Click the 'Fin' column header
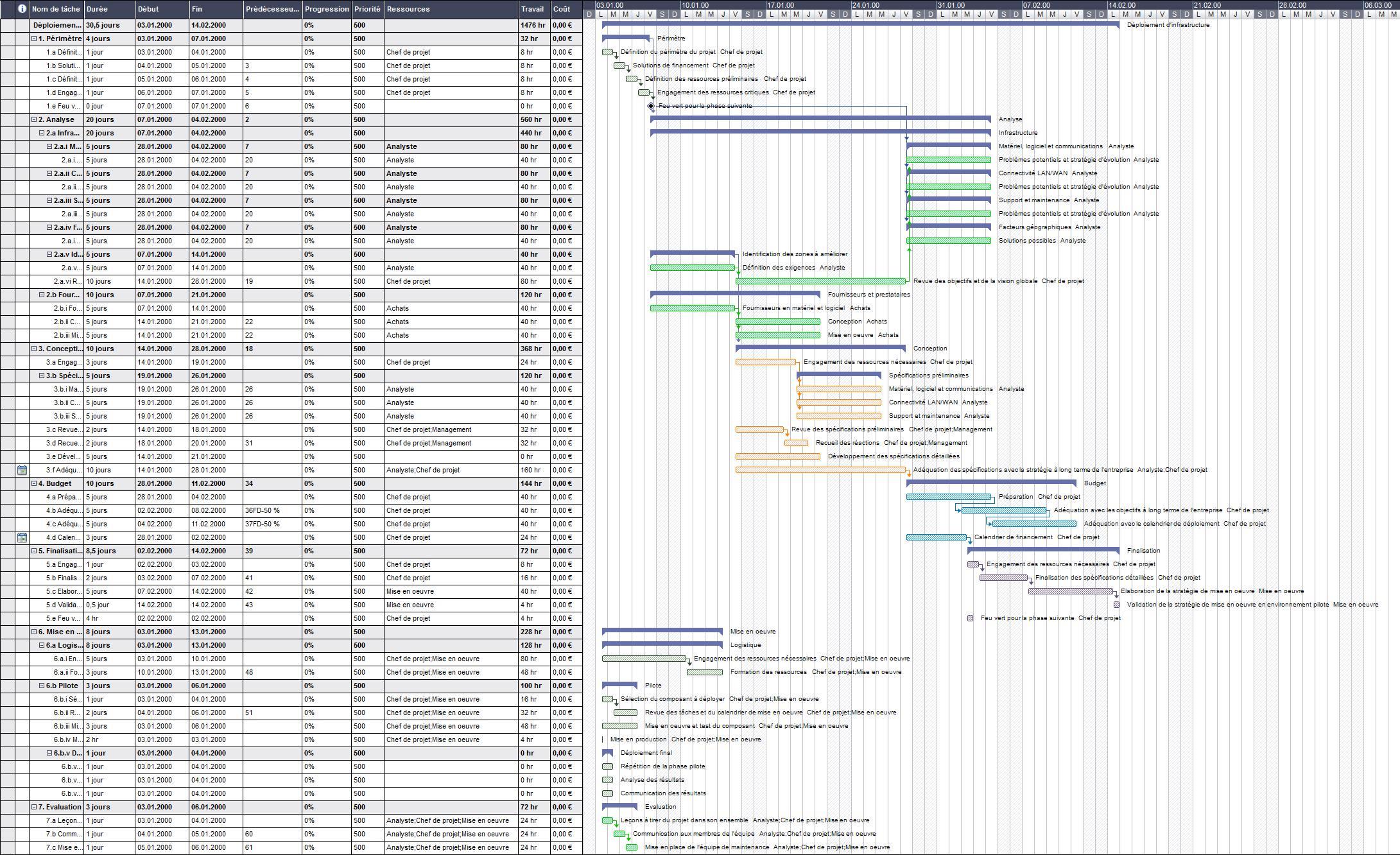The image size is (1400, 855). [216, 9]
